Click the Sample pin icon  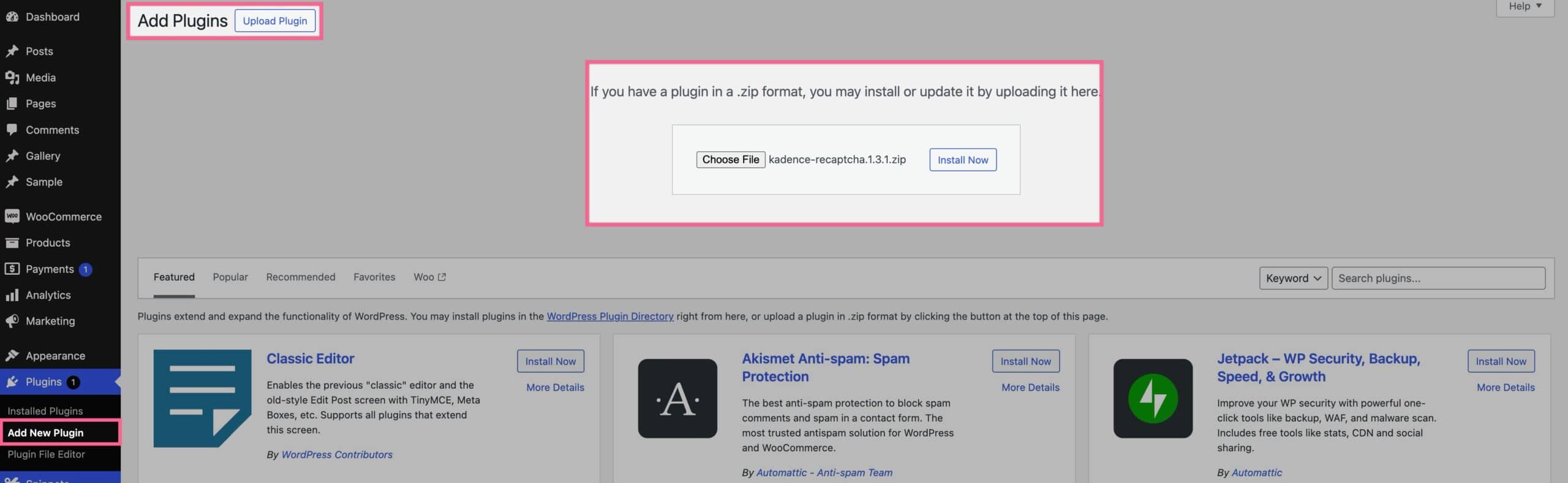pyautogui.click(x=12, y=182)
